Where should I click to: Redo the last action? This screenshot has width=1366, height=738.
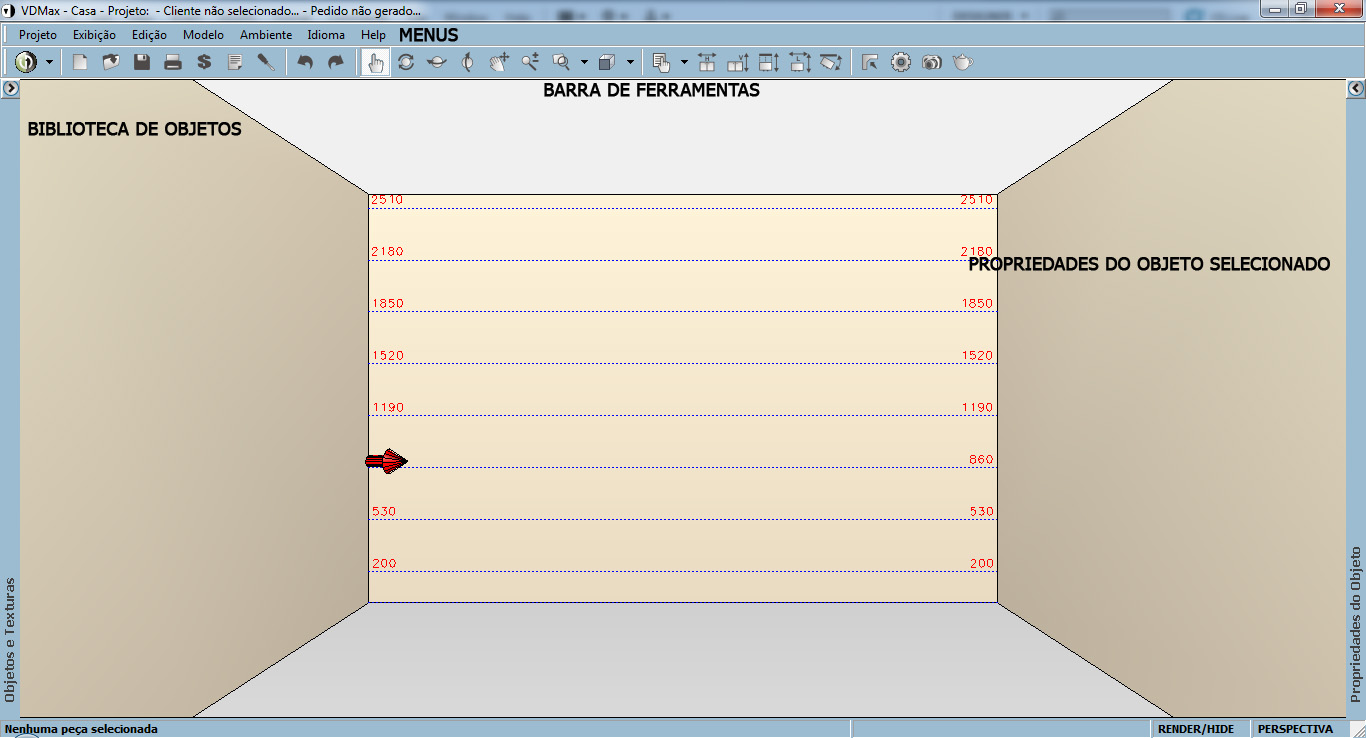[x=336, y=62]
